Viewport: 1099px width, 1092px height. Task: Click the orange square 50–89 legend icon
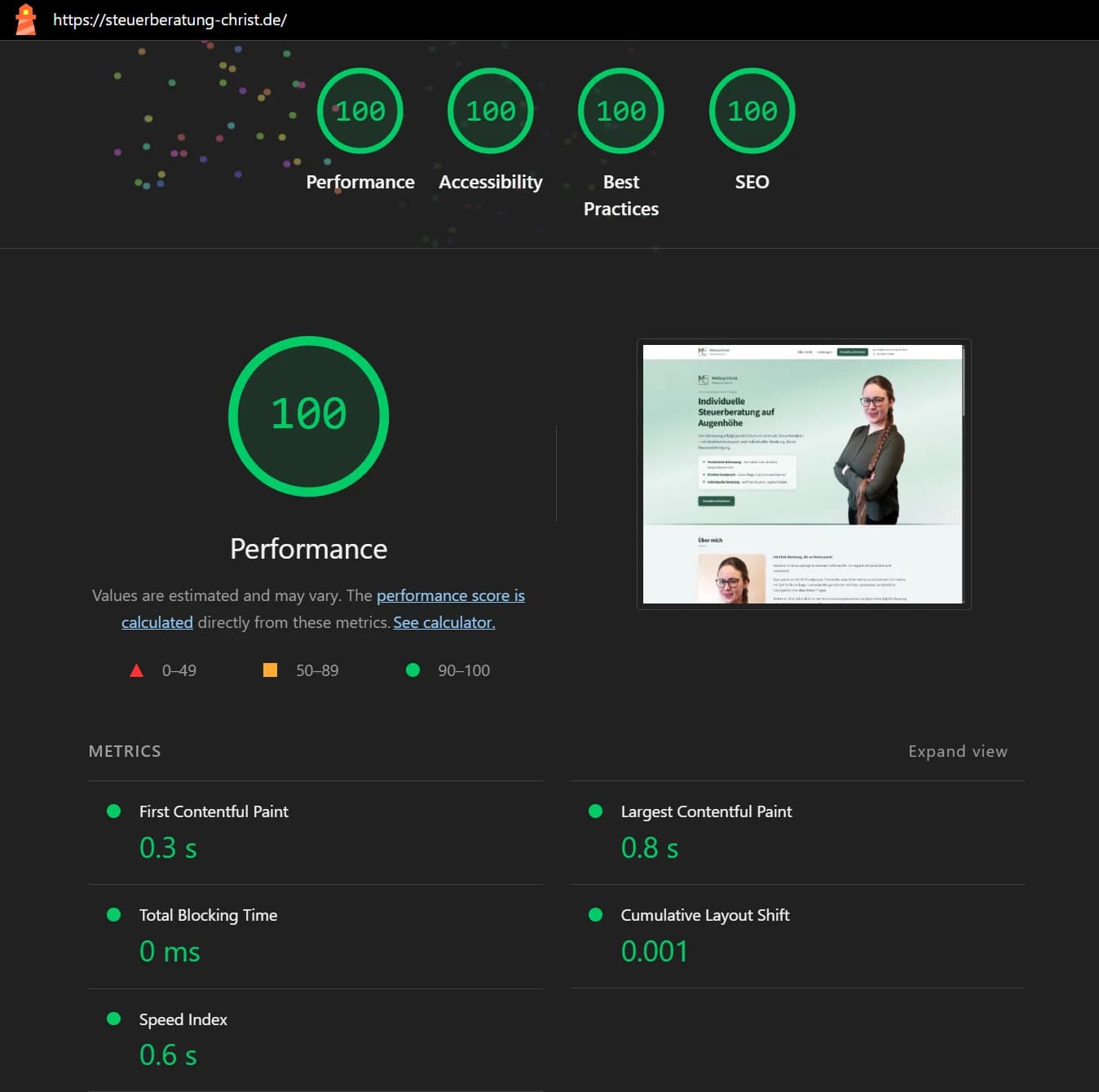(x=270, y=670)
